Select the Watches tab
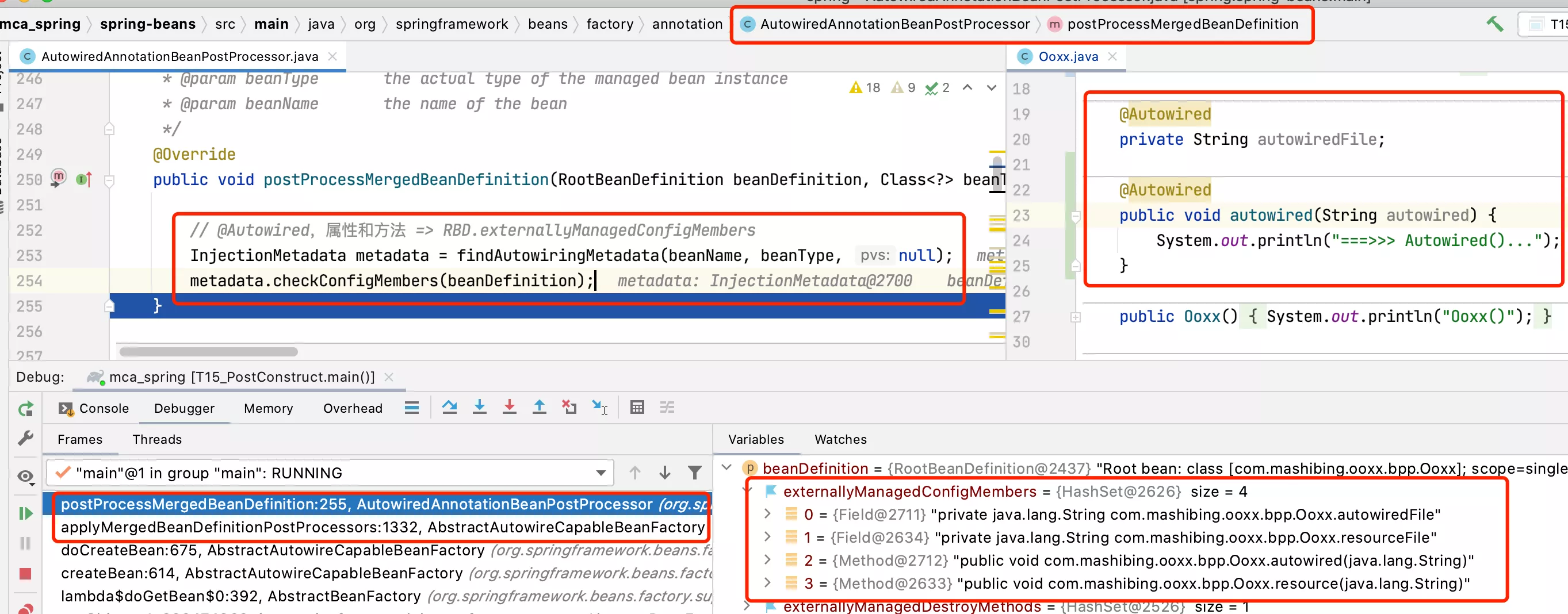Viewport: 1568px width, 614px height. [x=840, y=439]
